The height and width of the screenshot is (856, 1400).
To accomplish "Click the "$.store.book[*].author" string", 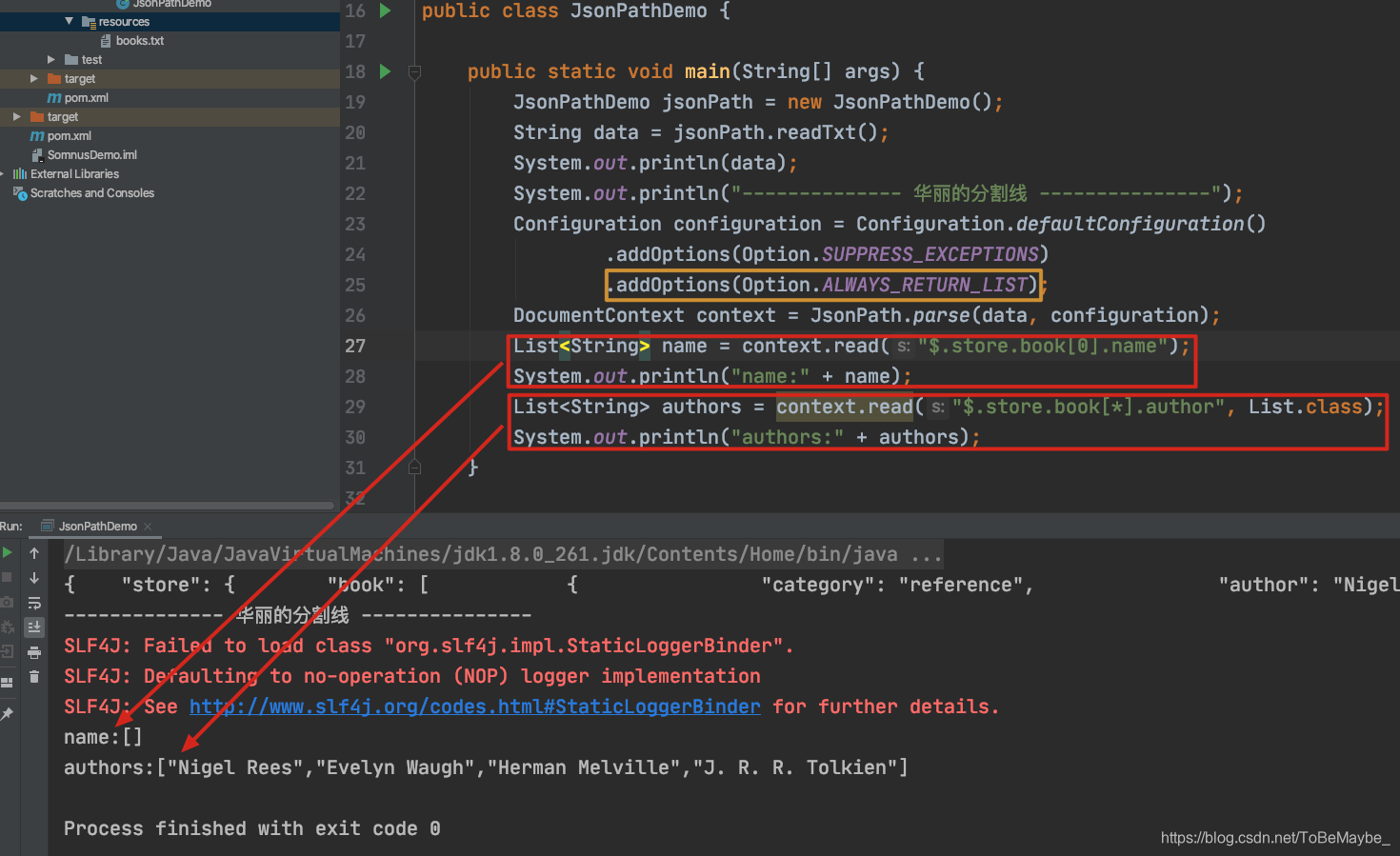I will pos(1089,407).
